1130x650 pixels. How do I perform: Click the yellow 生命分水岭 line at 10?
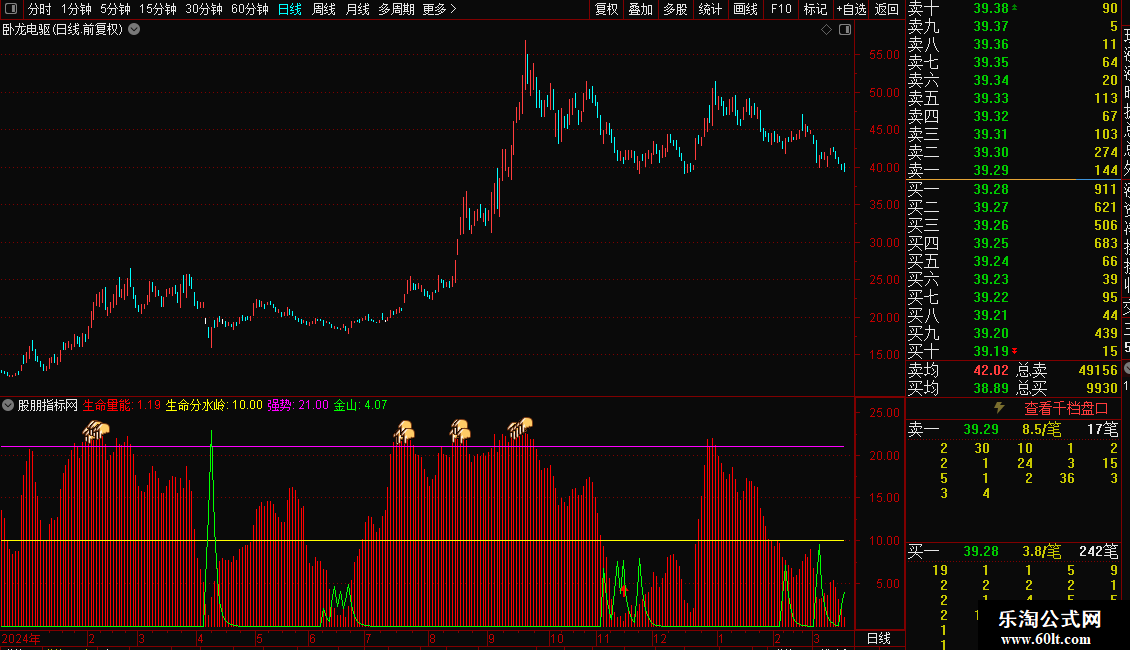coord(422,540)
